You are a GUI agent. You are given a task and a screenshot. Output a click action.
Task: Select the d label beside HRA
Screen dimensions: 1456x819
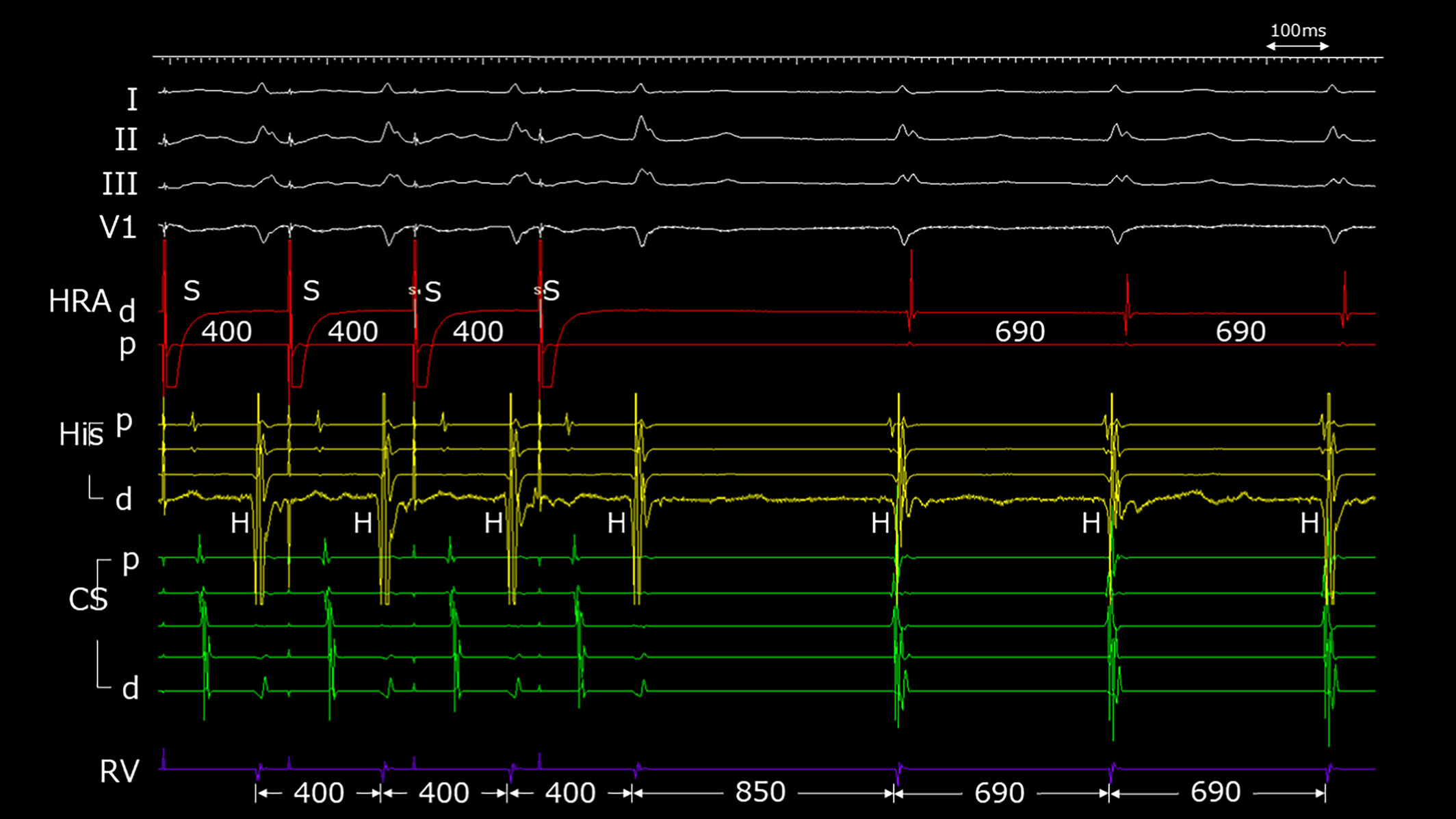coord(127,312)
